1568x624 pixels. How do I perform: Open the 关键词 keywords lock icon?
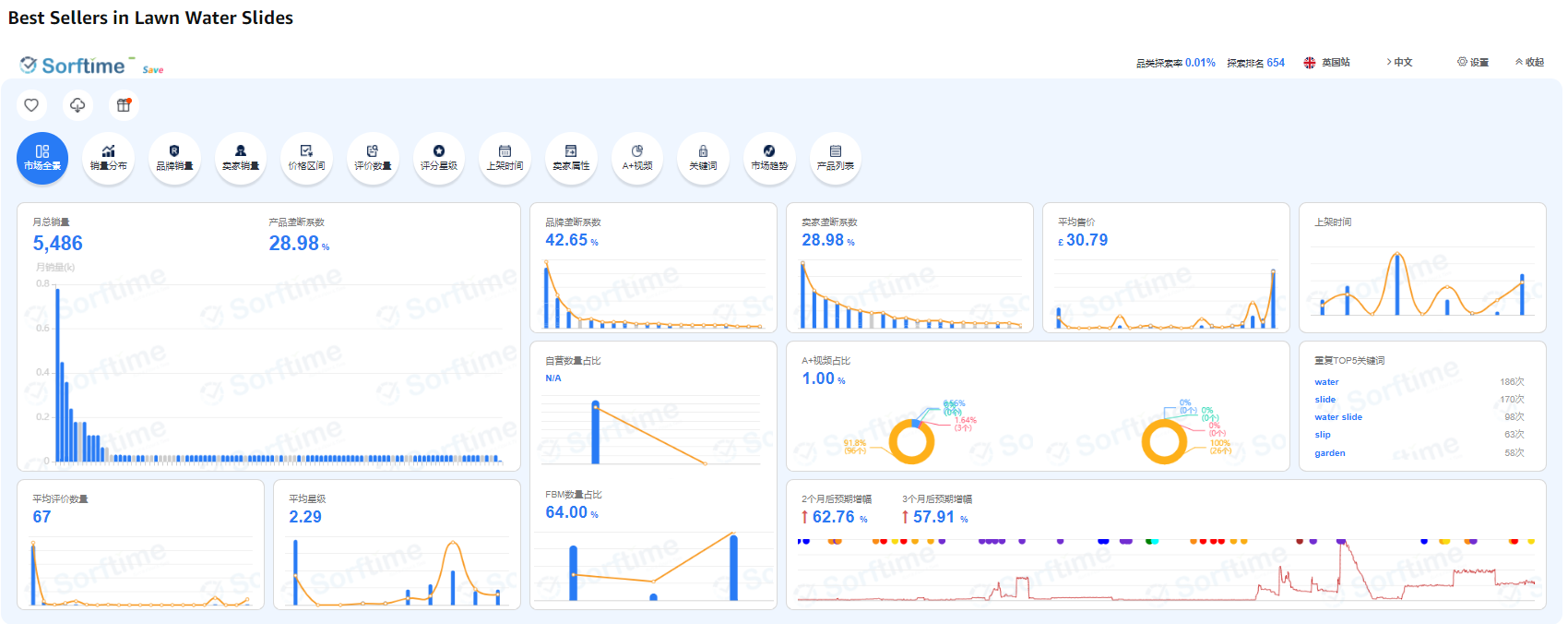point(703,158)
